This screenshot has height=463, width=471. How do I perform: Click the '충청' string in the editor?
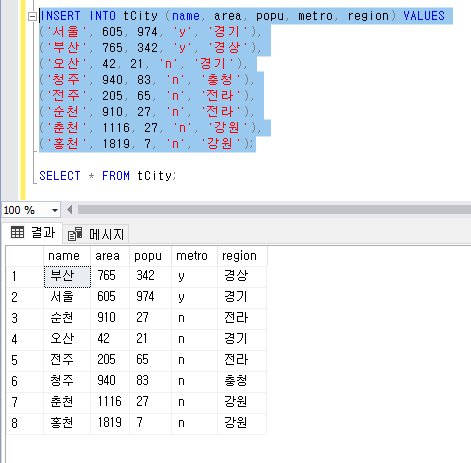220,80
